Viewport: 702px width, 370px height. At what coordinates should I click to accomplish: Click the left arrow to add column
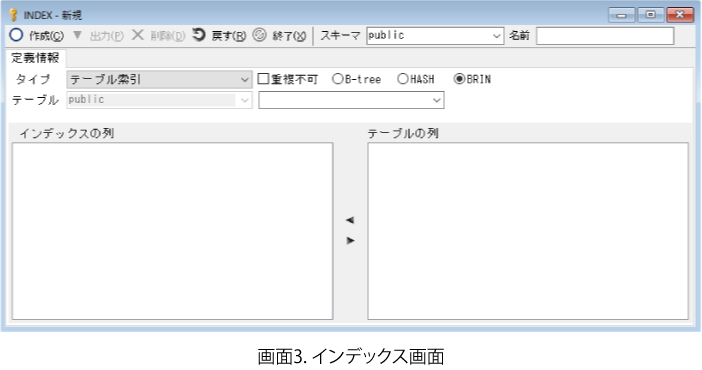coord(350,220)
